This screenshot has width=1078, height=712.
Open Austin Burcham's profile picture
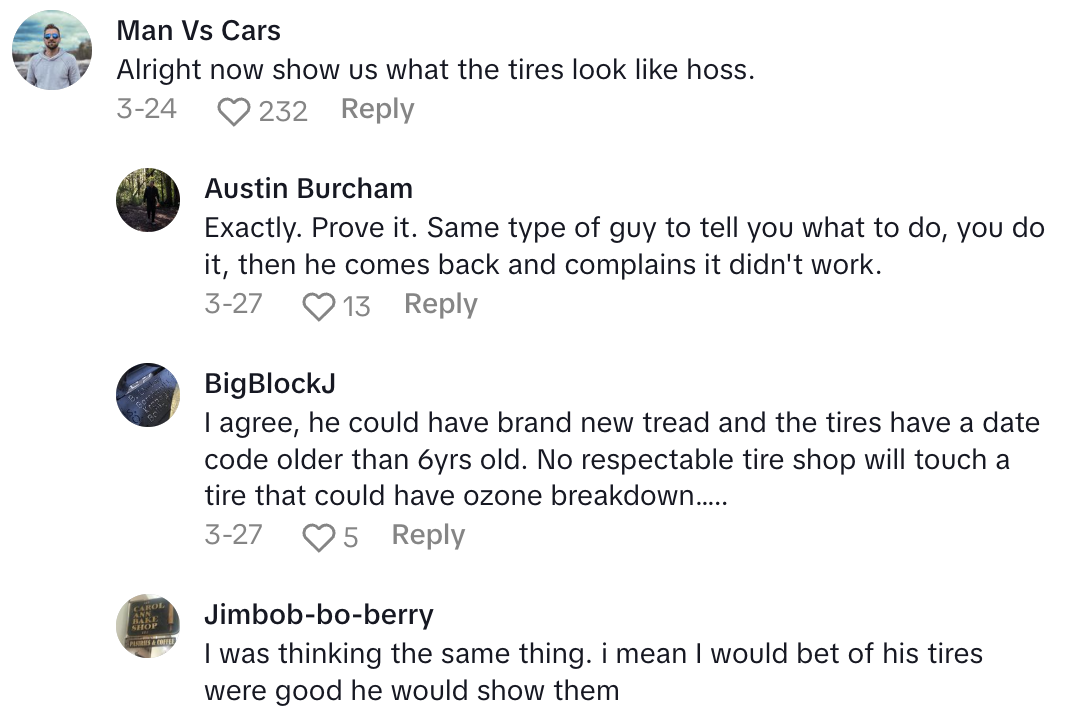[148, 200]
